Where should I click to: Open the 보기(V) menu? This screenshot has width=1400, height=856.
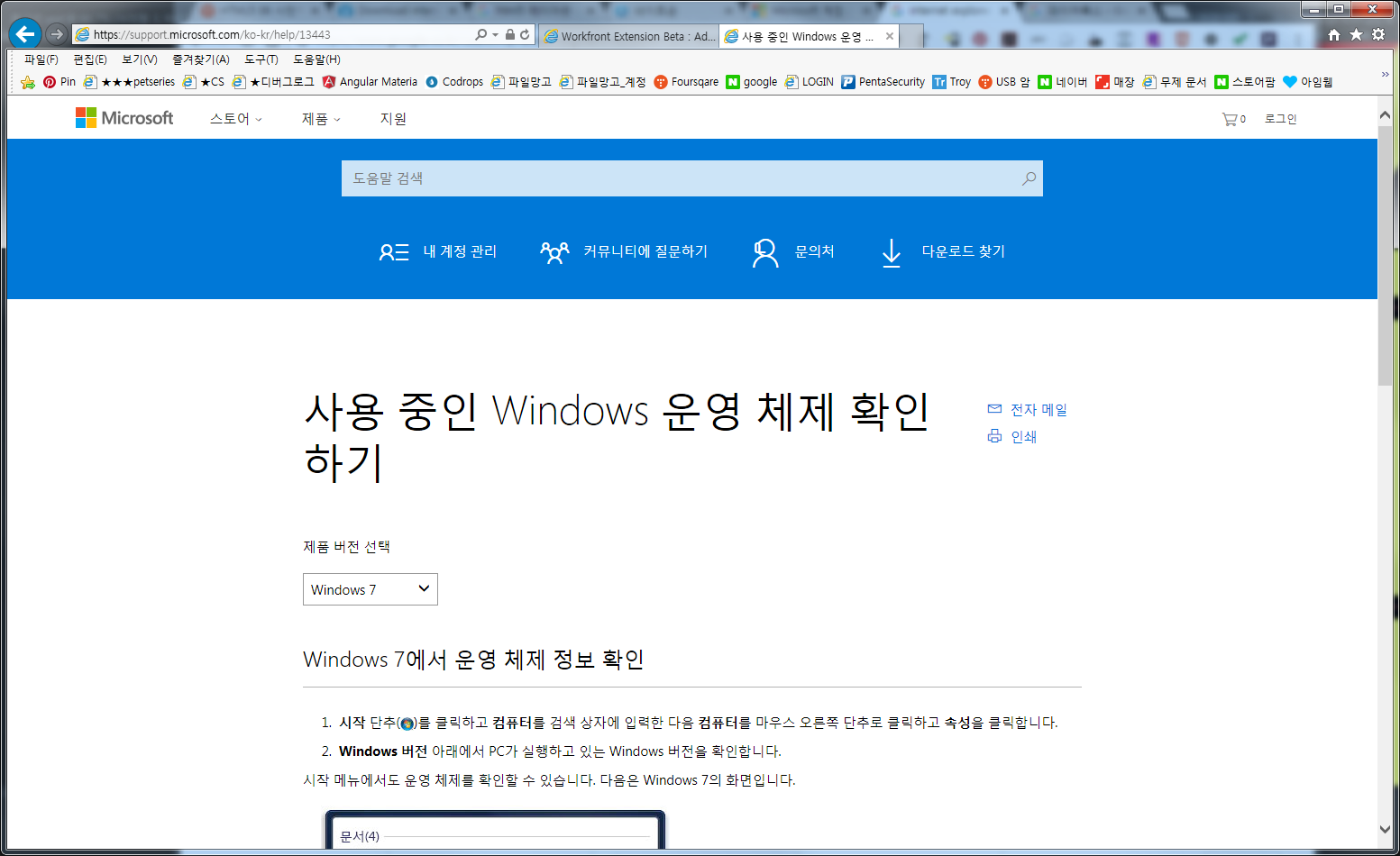tap(140, 59)
